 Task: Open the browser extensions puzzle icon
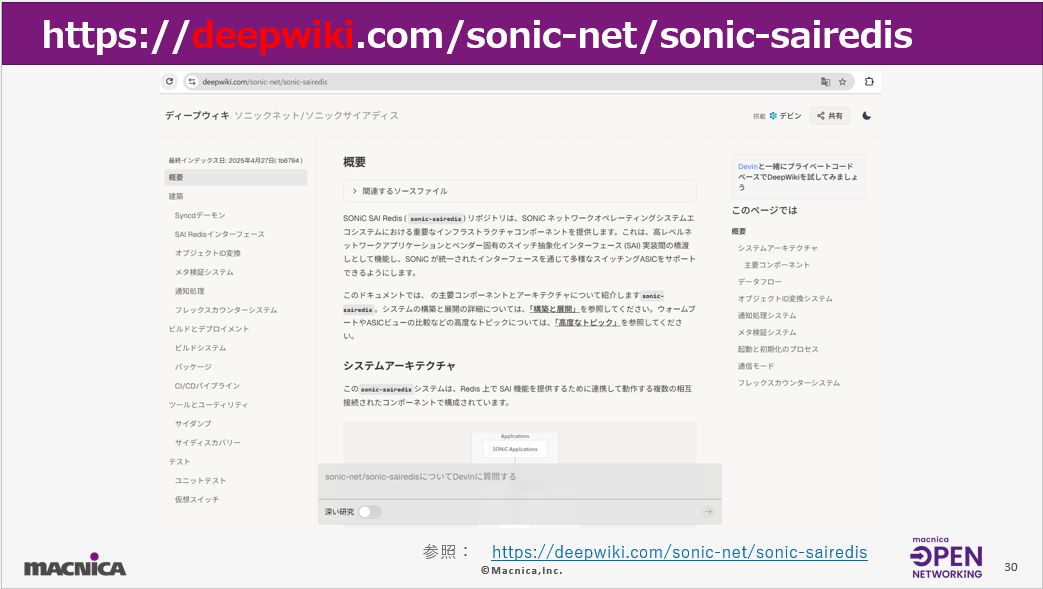pos(869,81)
